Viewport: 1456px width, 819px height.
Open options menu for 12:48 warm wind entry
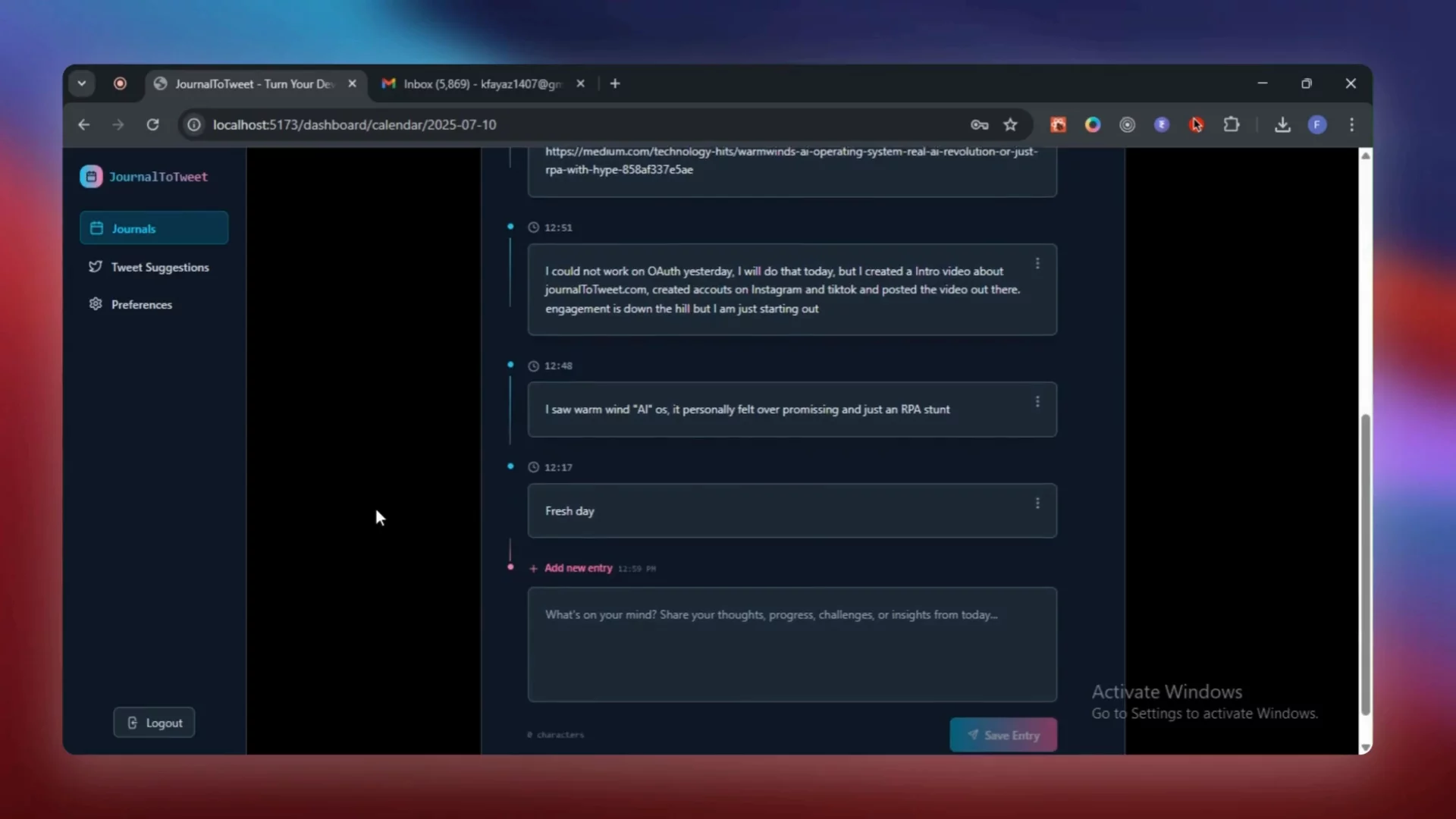tap(1037, 401)
